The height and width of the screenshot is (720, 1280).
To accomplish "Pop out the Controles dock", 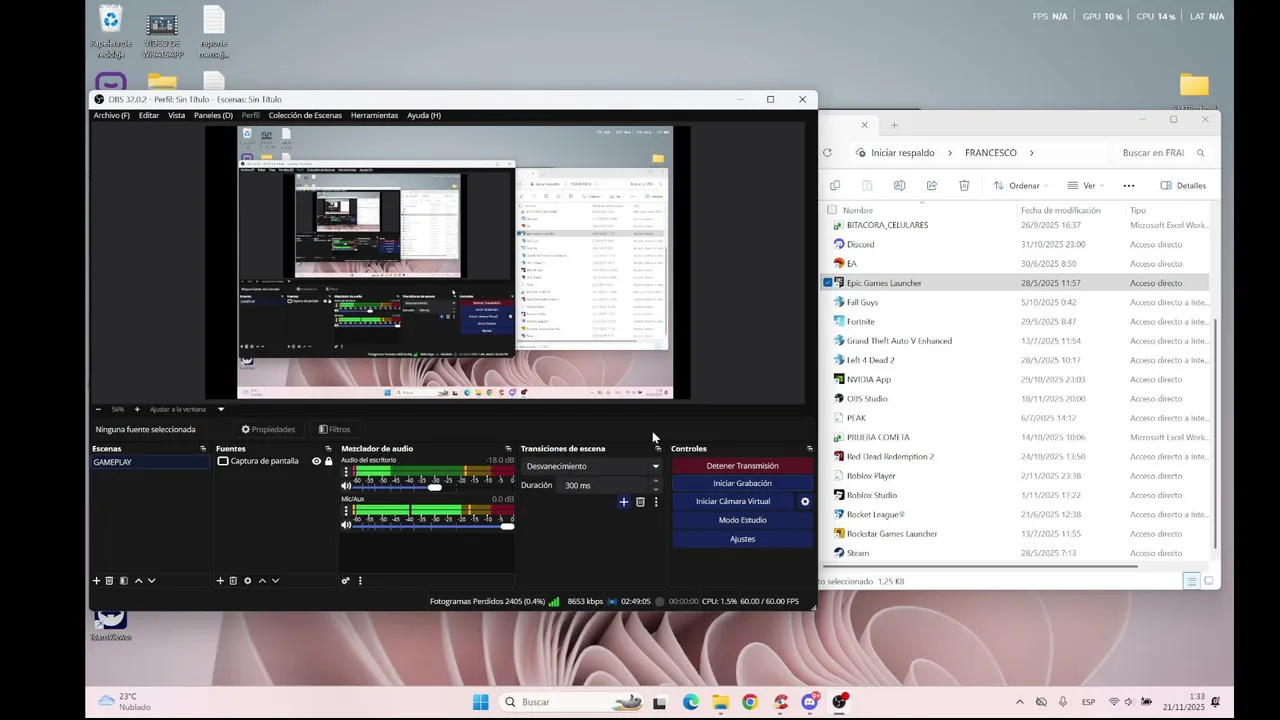I will (809, 449).
